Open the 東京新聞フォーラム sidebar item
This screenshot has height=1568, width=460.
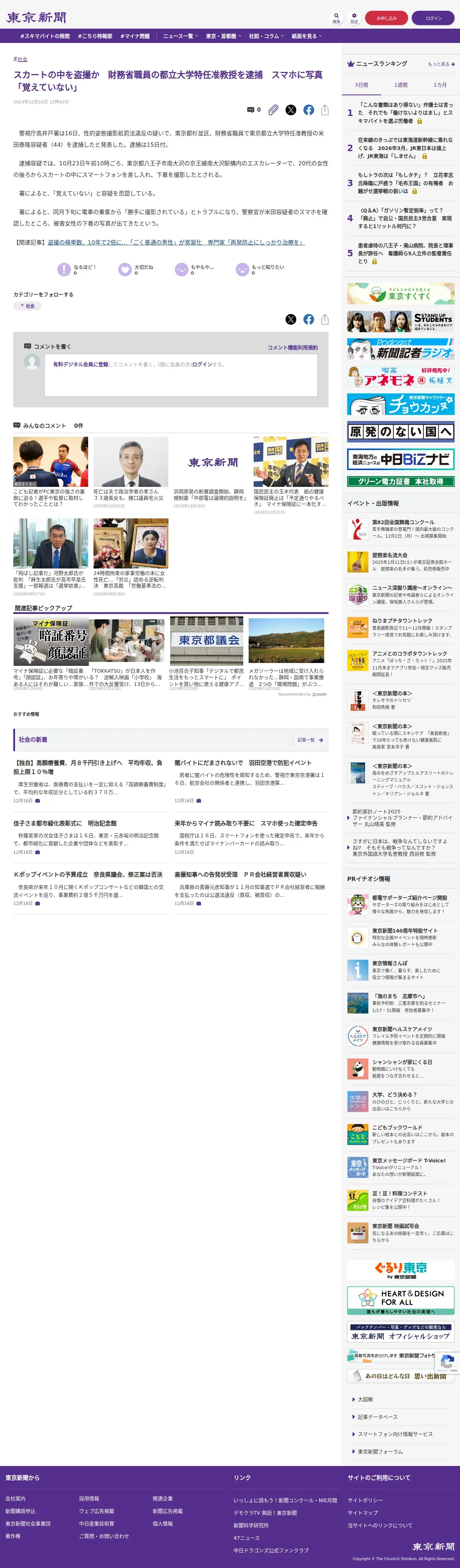(x=380, y=1452)
